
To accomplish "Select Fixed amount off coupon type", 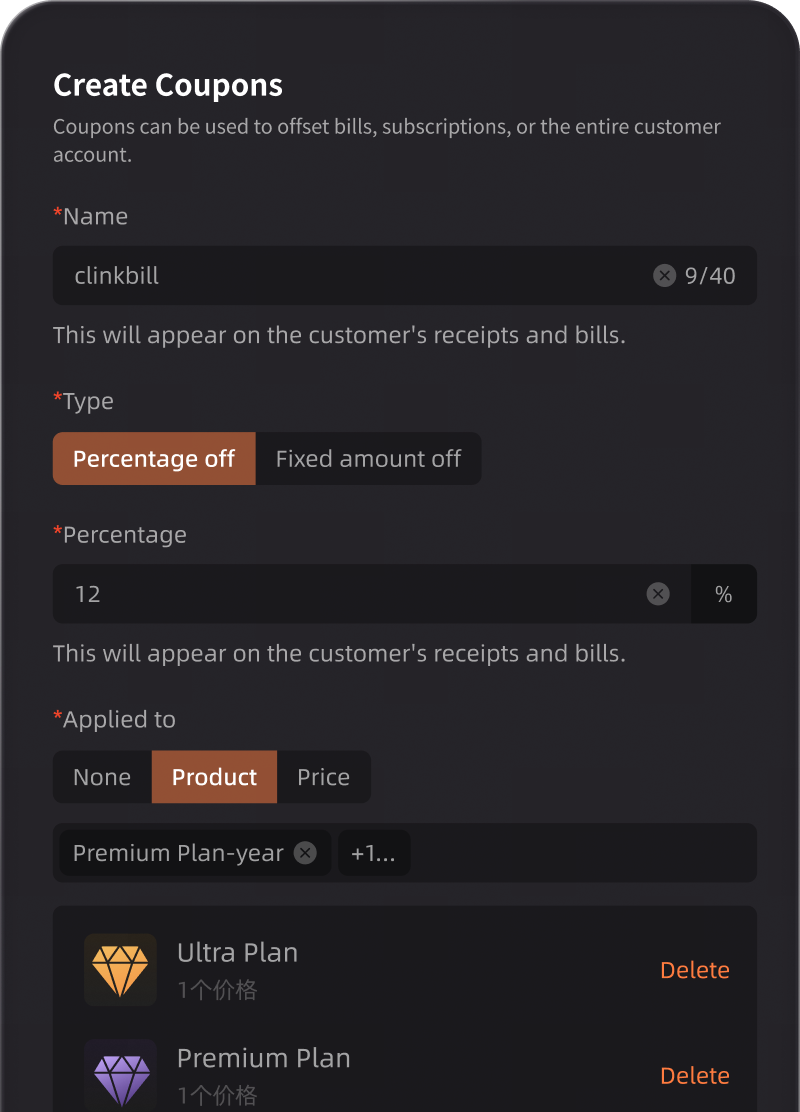I will 368,459.
